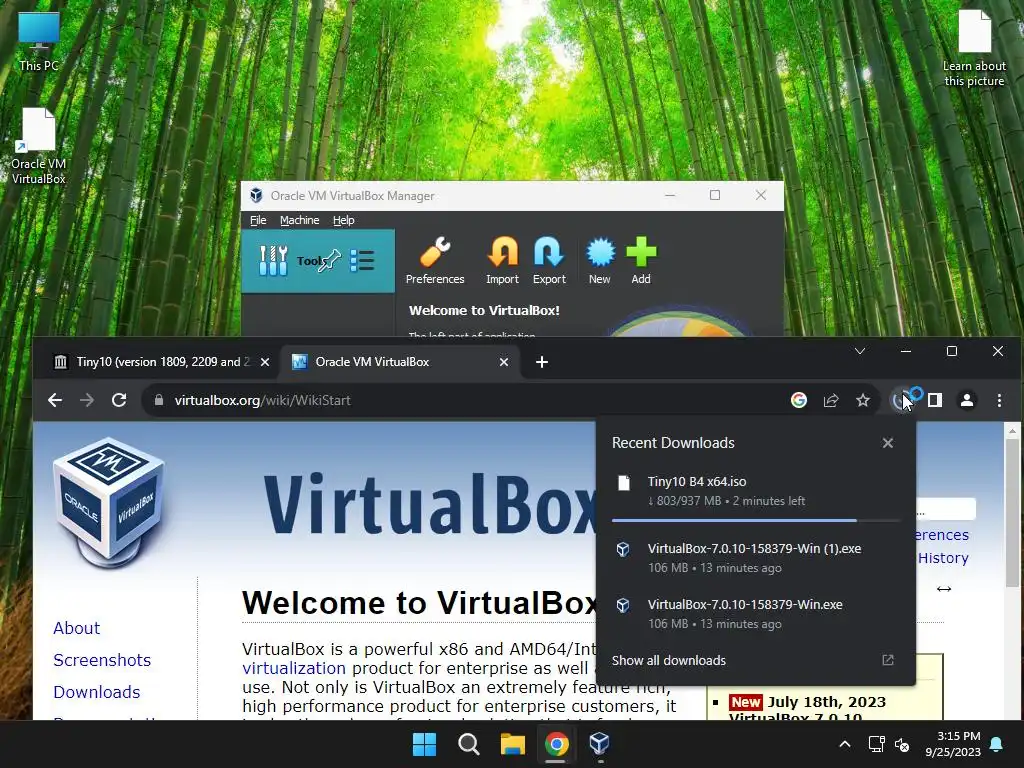
Task: Open the About link on the VirtualBox page
Action: pos(76,628)
